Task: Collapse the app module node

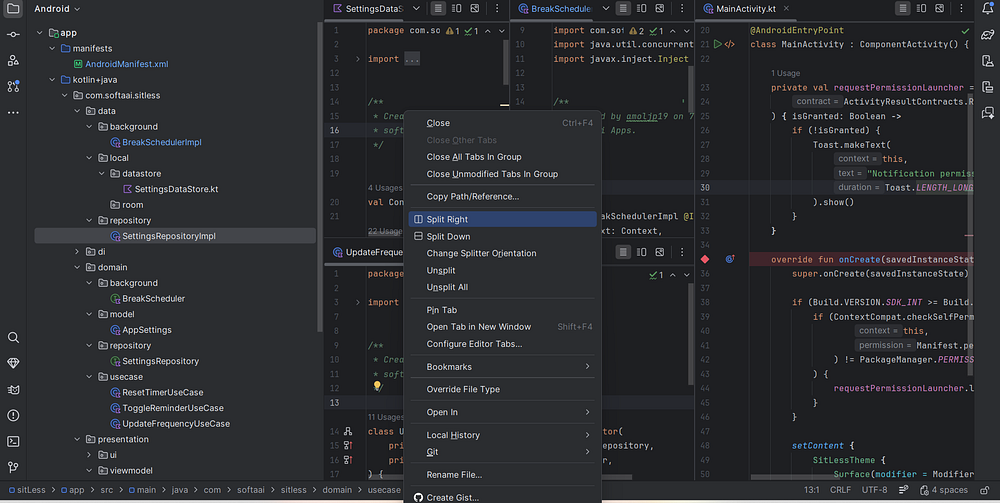Action: tap(40, 33)
